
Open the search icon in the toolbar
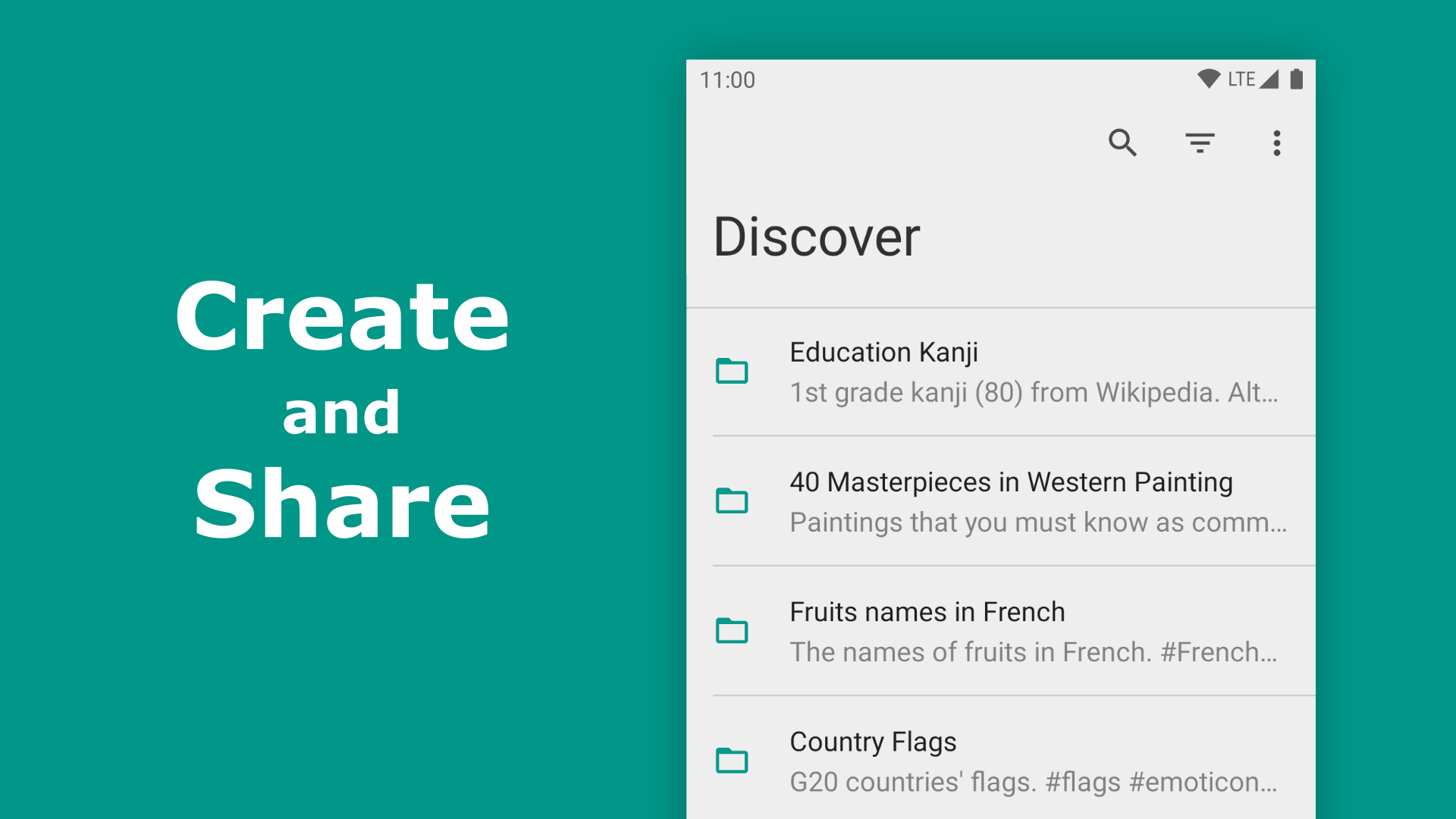pos(1123,143)
